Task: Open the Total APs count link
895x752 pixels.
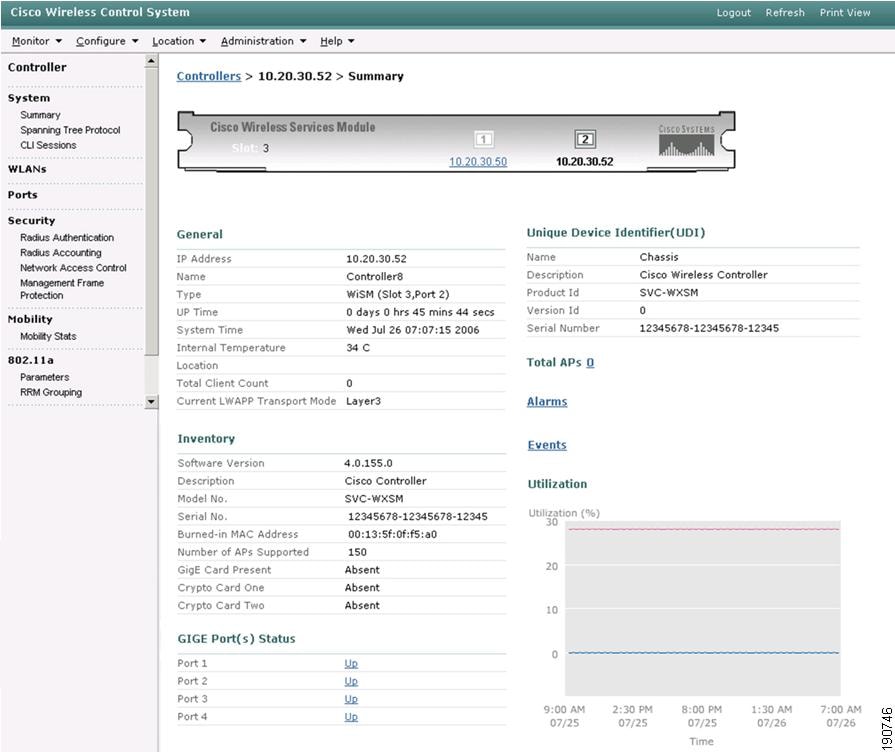Action: (590, 363)
